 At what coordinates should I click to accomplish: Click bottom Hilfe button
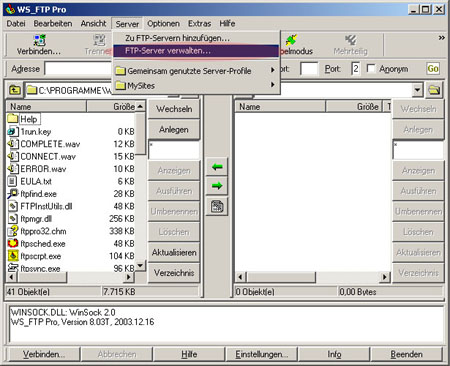tap(189, 354)
